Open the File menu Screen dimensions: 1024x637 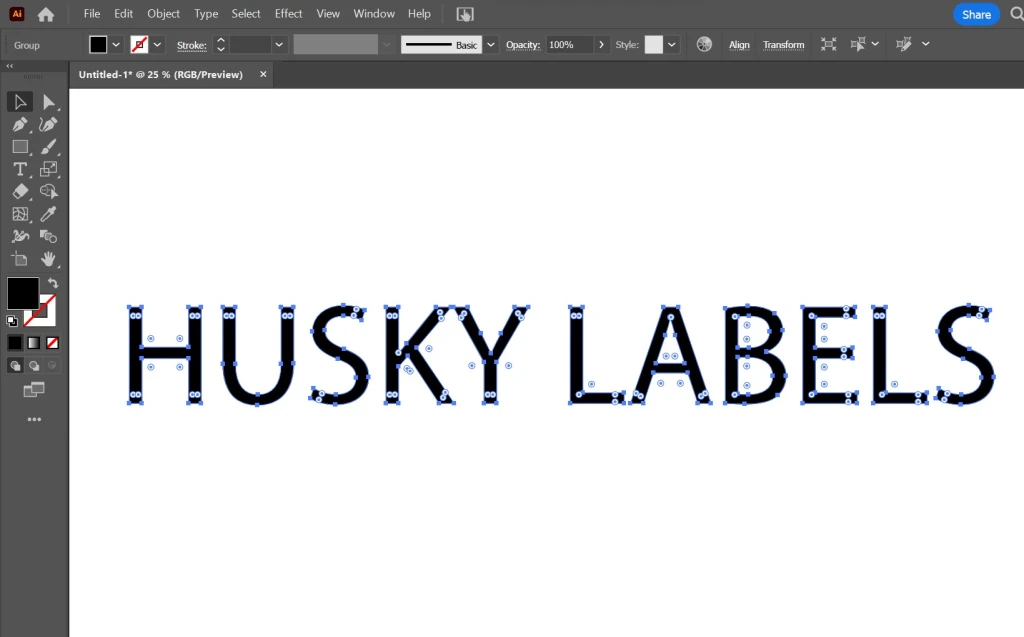[92, 14]
